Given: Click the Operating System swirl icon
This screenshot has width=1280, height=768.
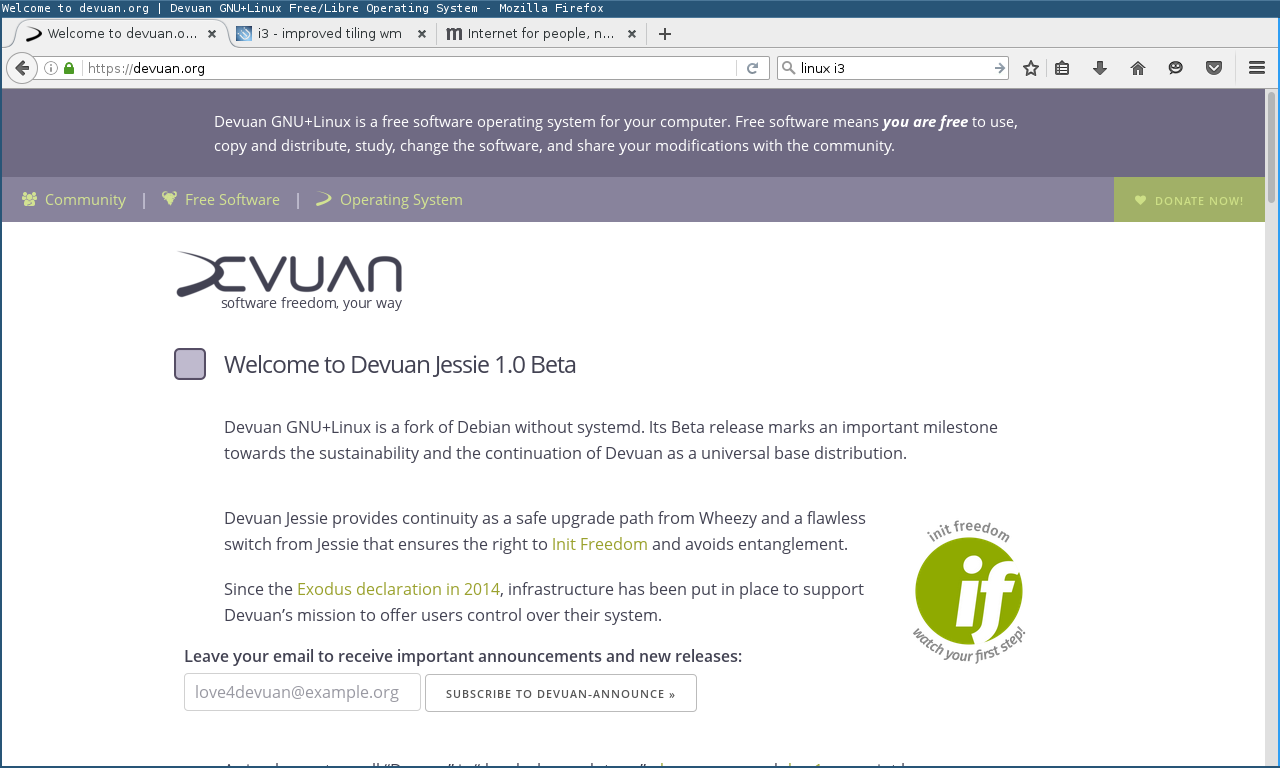Looking at the screenshot, I should 323,199.
